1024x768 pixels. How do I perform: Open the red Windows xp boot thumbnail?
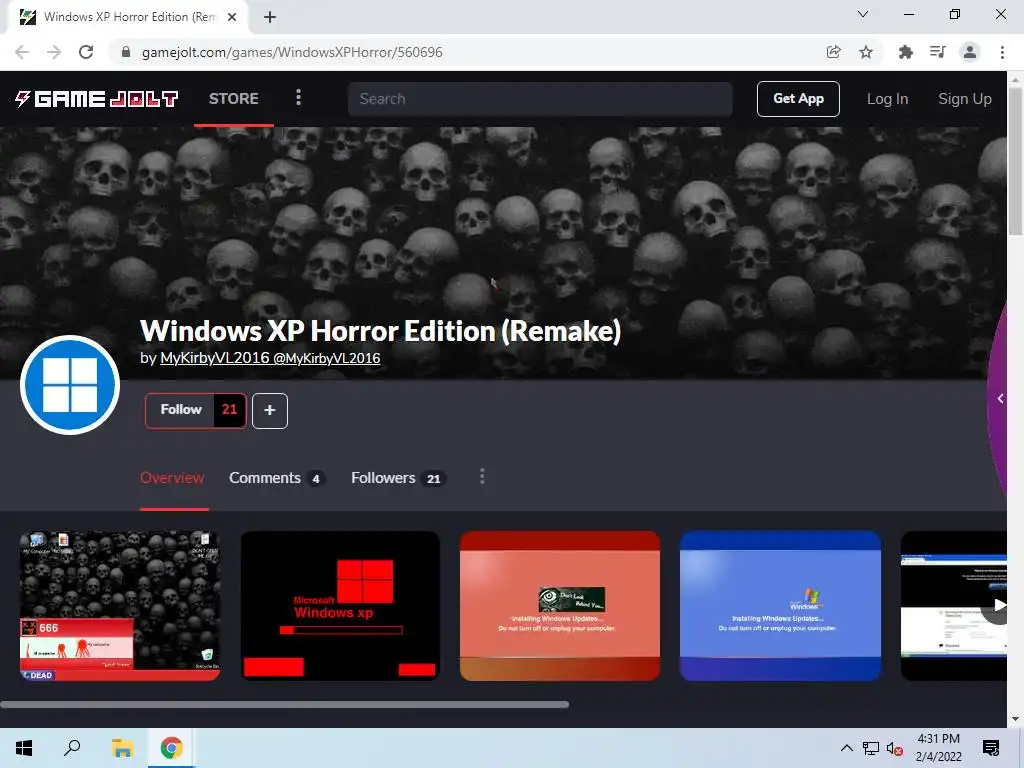(x=340, y=606)
